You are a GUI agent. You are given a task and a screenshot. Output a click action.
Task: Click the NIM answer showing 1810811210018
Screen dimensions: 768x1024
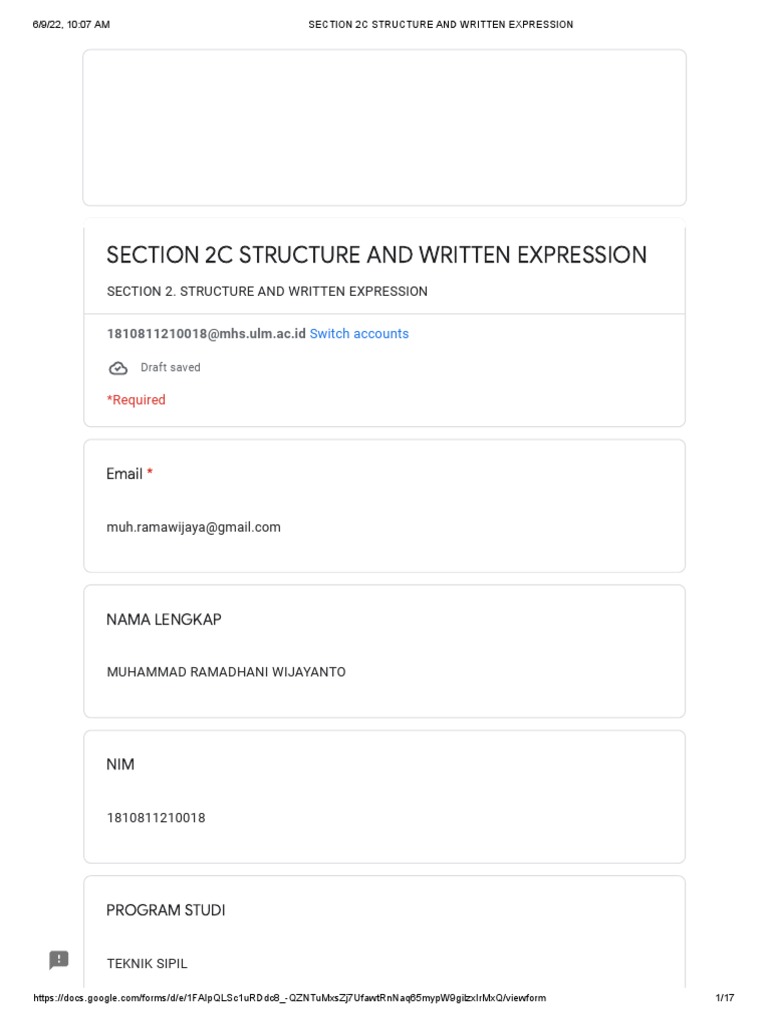pyautogui.click(x=156, y=818)
